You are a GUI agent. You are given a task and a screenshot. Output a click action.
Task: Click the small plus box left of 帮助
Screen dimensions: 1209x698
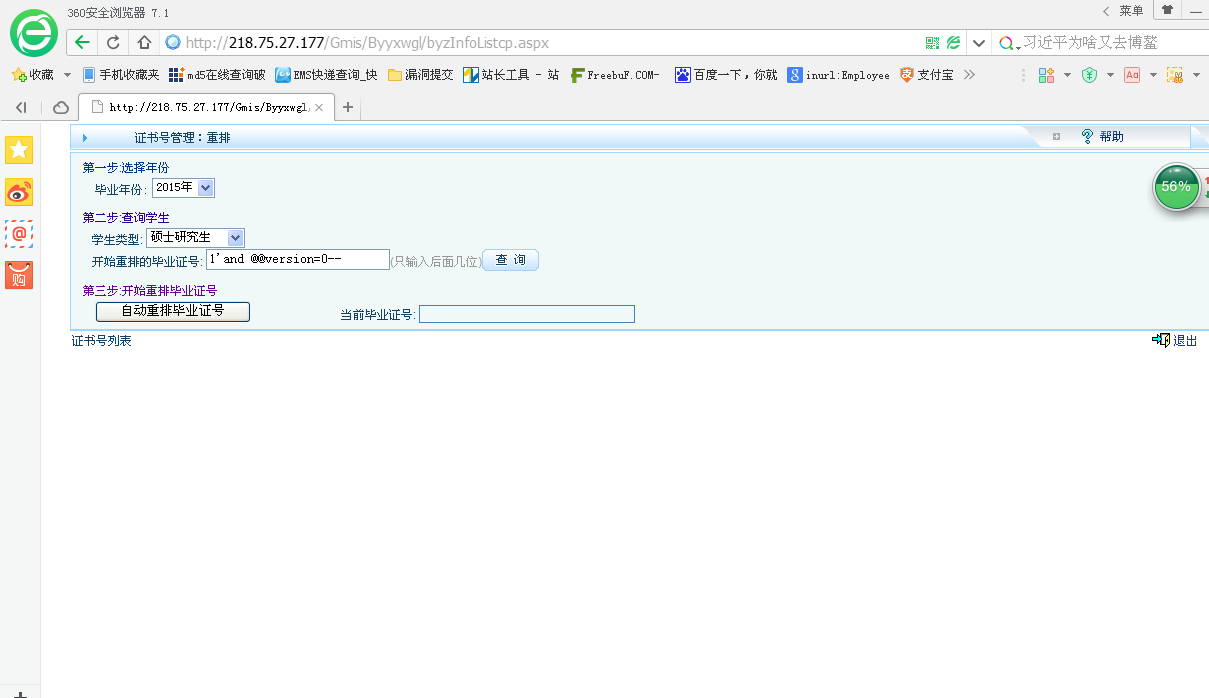(x=1056, y=136)
